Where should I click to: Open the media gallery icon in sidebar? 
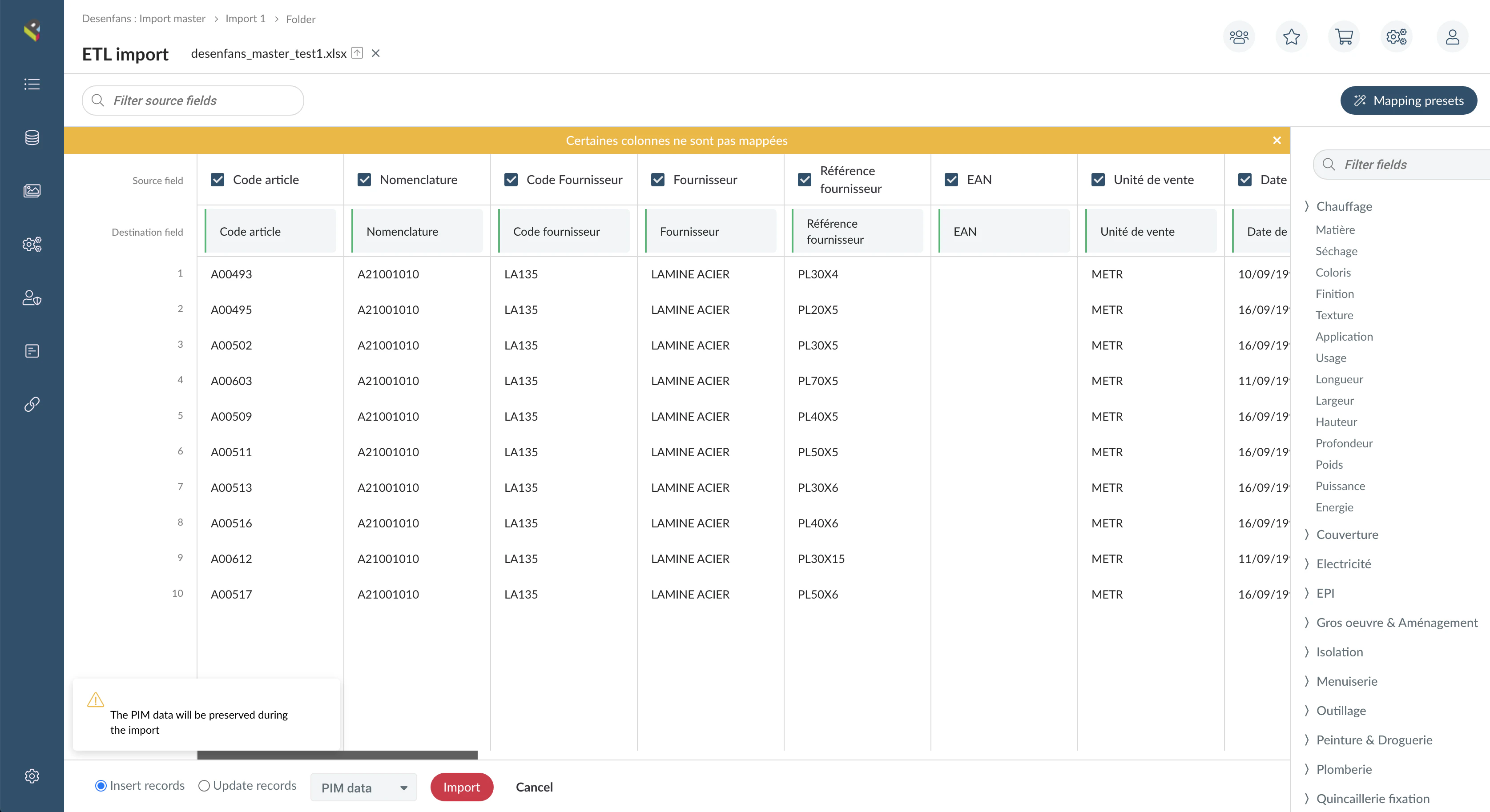pyautogui.click(x=32, y=191)
